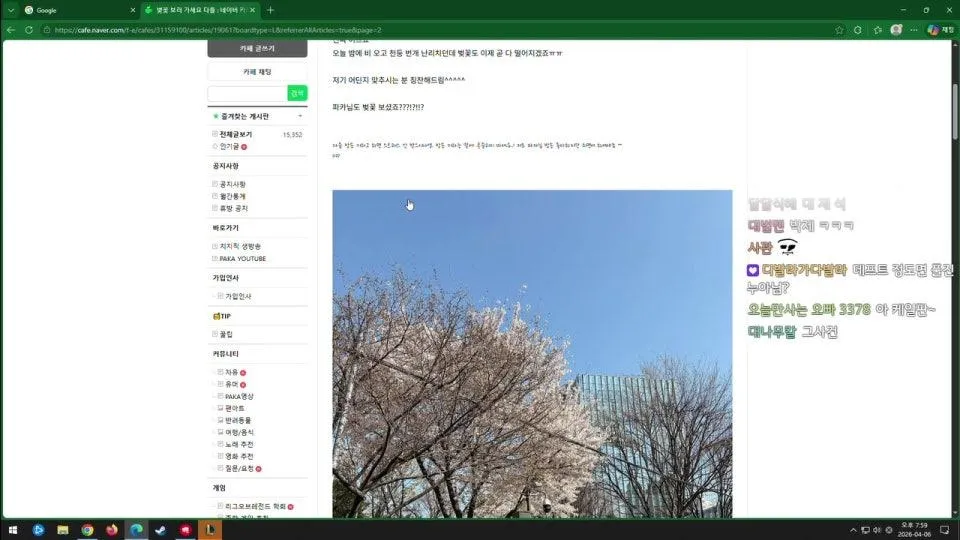Image resolution: width=960 pixels, height=540 pixels.
Task: Open Google Chrome from taskbar
Action: tap(88, 530)
